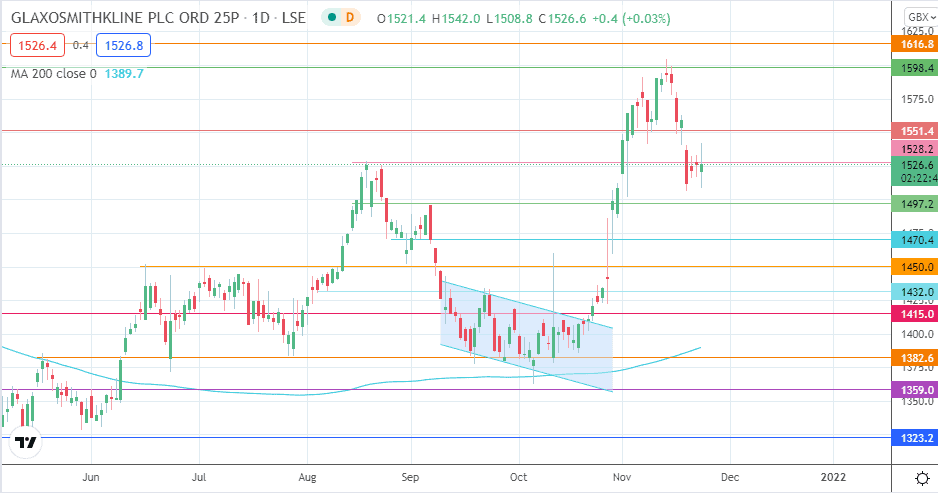Click the 1415.0 magenta price label
This screenshot has height=493, width=938.
point(916,314)
